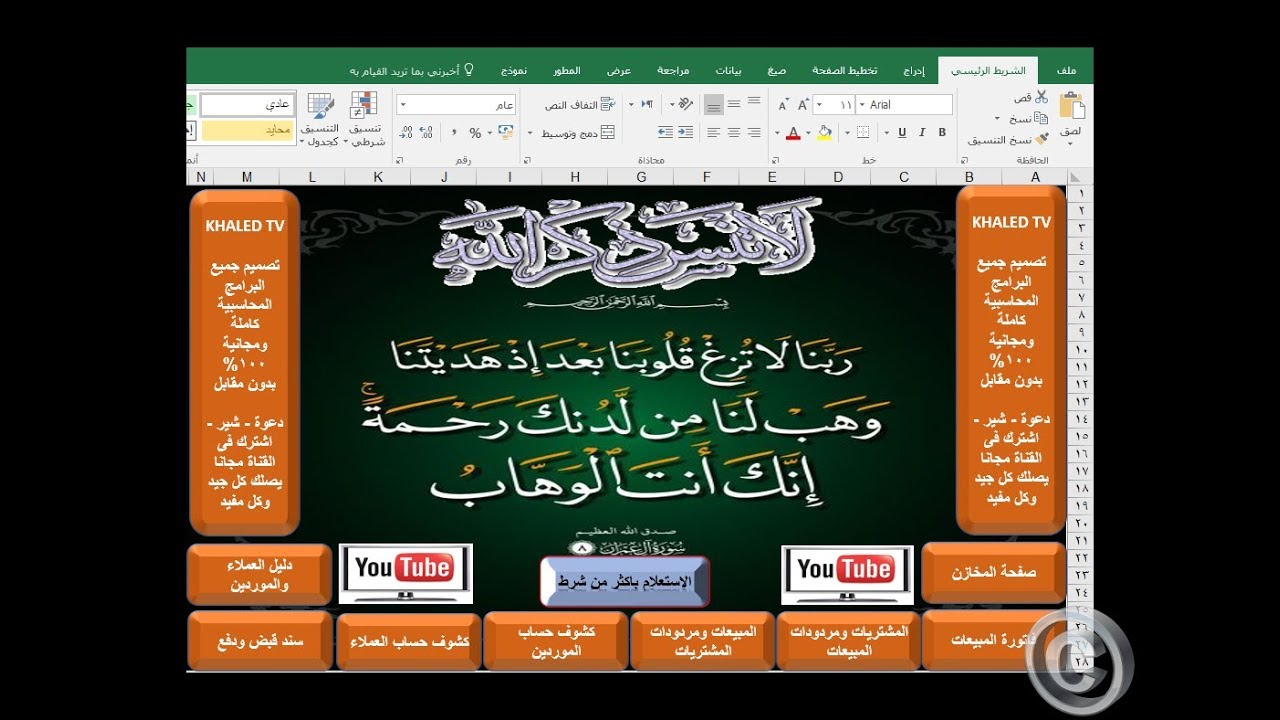
Task: Click the Customers and Suppliers guide (دليل العملاء والموردين)
Action: (259, 575)
